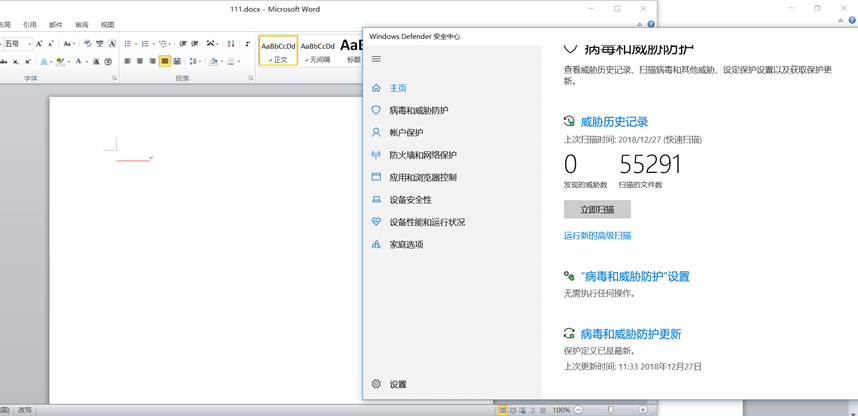Image resolution: width=858 pixels, height=416 pixels.
Task: Click the Bullets list icon in Word
Action: [127, 44]
